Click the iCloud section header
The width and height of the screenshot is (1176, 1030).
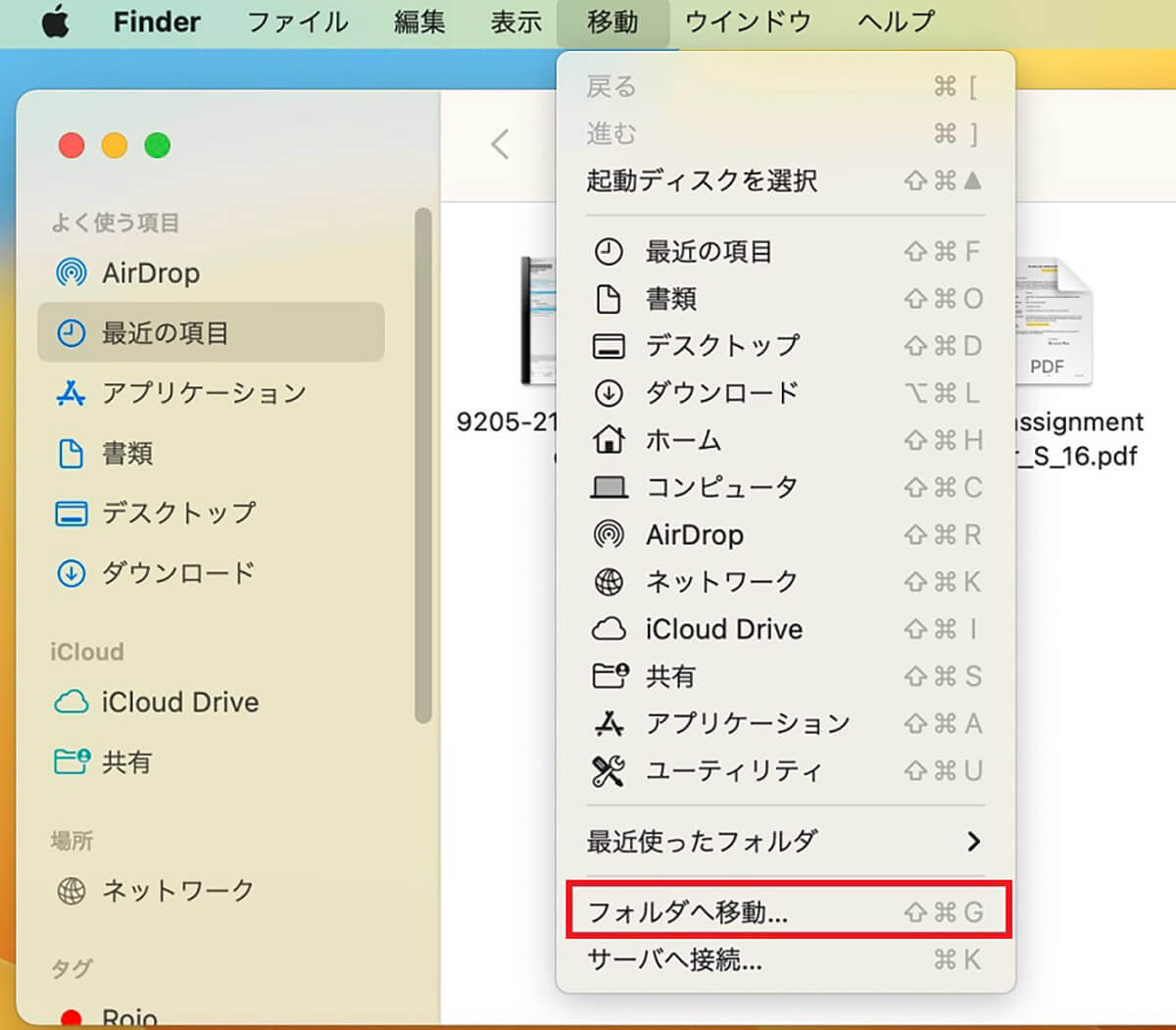87,652
